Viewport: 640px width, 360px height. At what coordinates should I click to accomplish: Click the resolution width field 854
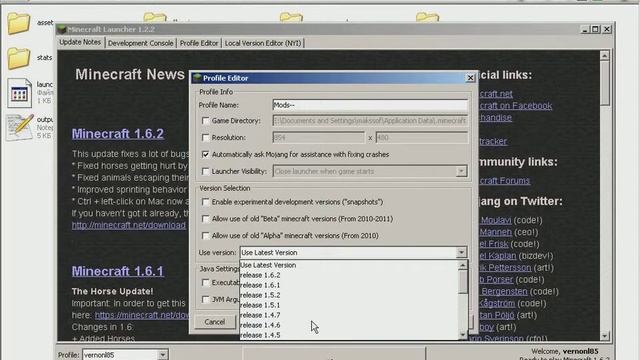point(318,138)
